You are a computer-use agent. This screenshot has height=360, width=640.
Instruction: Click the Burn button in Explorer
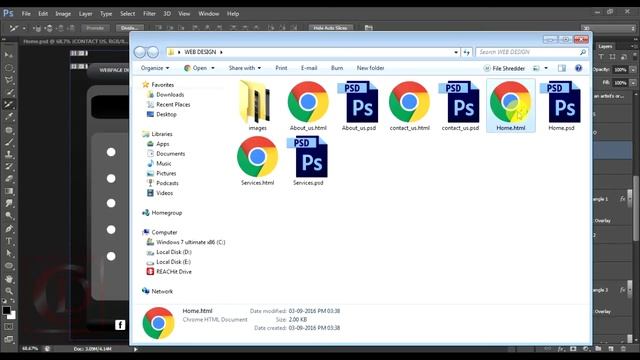(337, 68)
